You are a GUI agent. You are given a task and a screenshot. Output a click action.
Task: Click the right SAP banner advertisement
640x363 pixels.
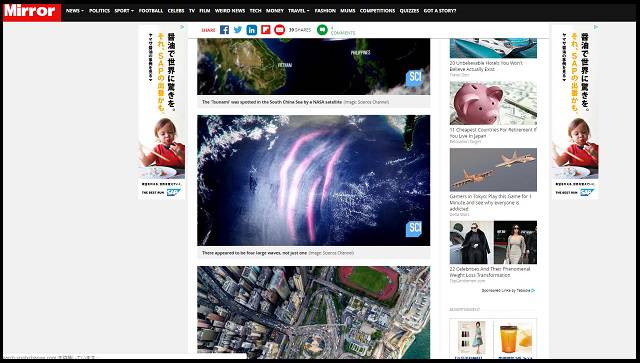click(x=576, y=112)
